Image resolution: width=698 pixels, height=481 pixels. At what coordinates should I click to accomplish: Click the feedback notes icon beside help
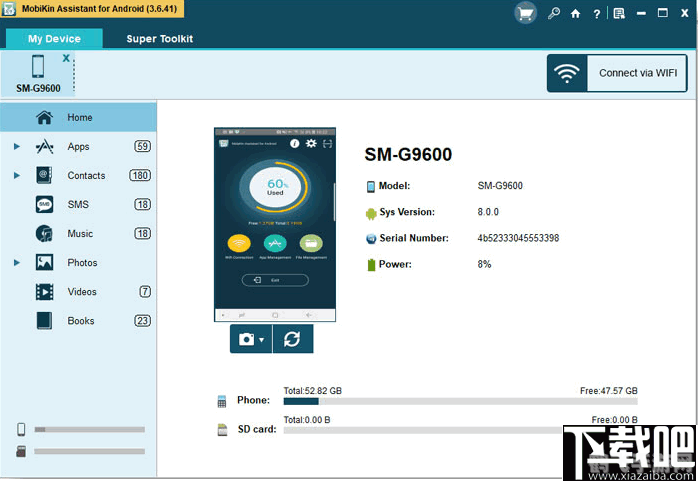tap(619, 14)
